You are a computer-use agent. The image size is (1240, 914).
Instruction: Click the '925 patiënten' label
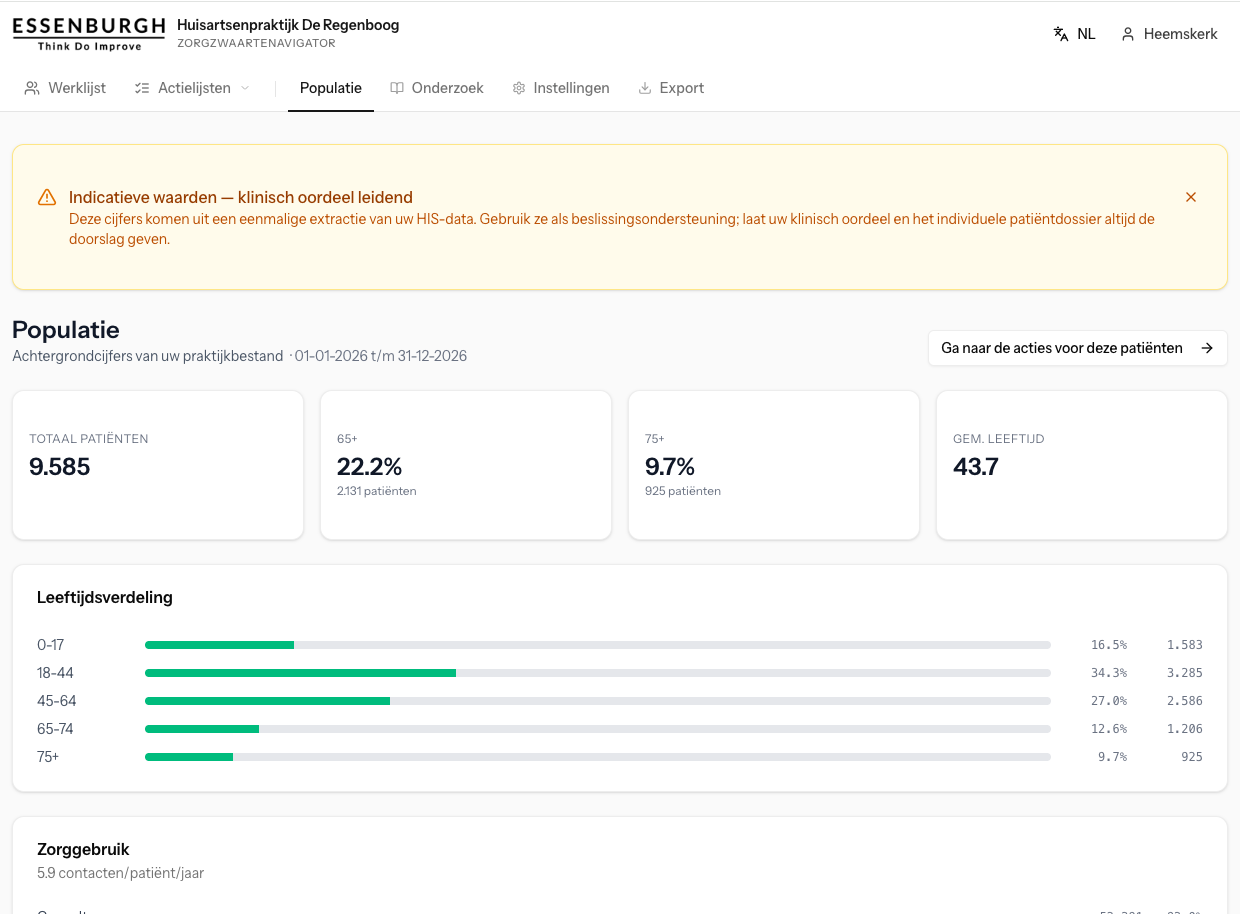pyautogui.click(x=683, y=491)
